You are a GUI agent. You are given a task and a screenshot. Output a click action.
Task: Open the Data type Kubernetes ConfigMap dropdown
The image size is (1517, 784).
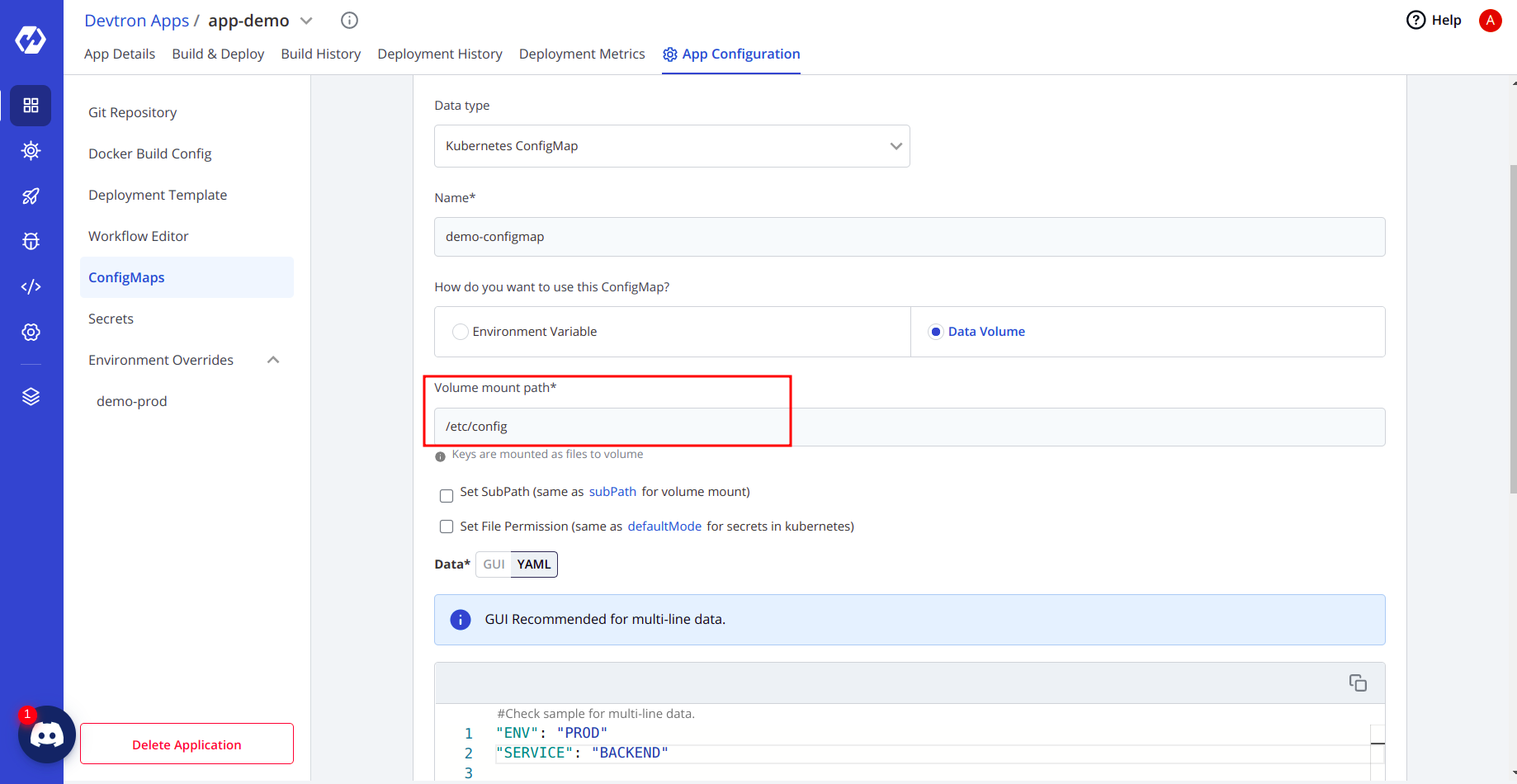click(x=672, y=146)
